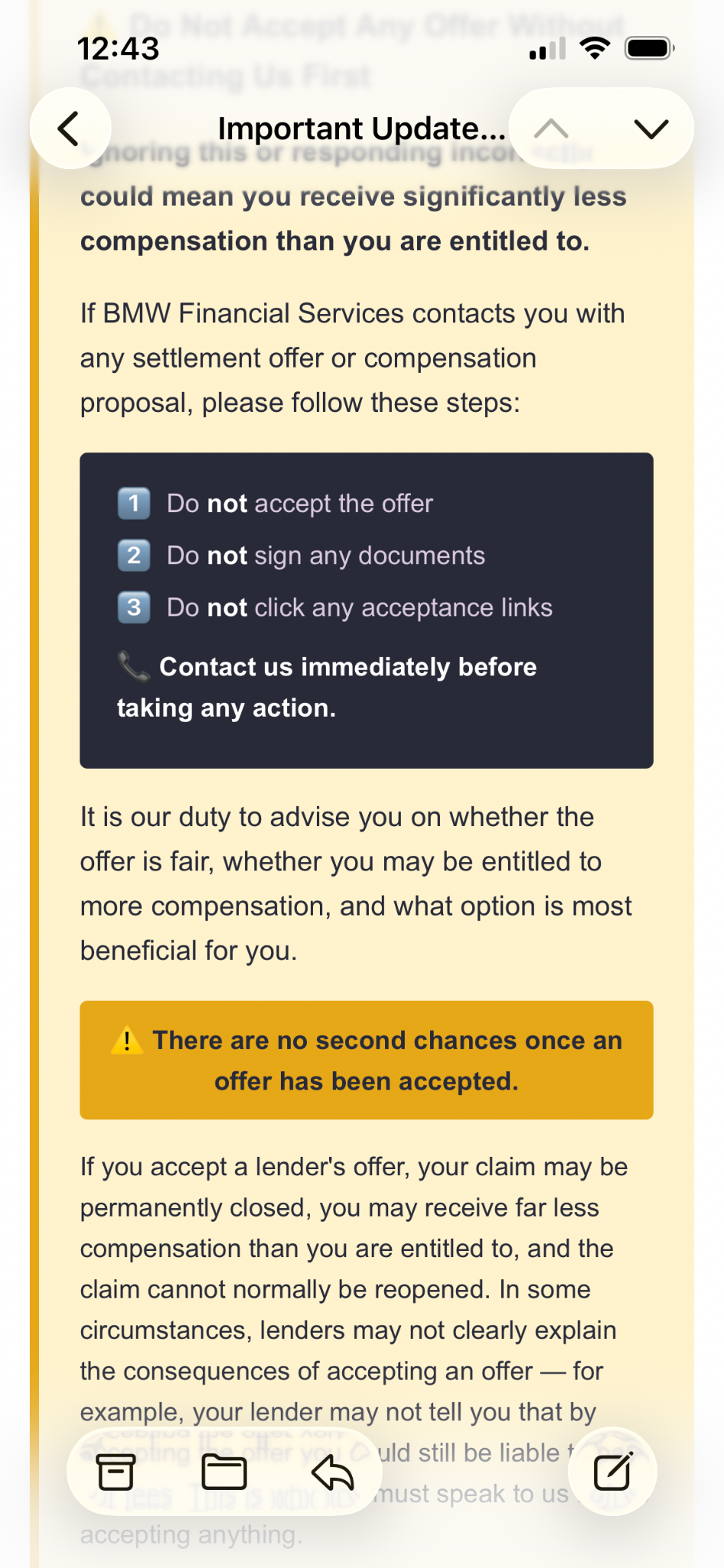Image resolution: width=724 pixels, height=1568 pixels.
Task: Tap the Wi-Fi status icon
Action: pos(595,48)
